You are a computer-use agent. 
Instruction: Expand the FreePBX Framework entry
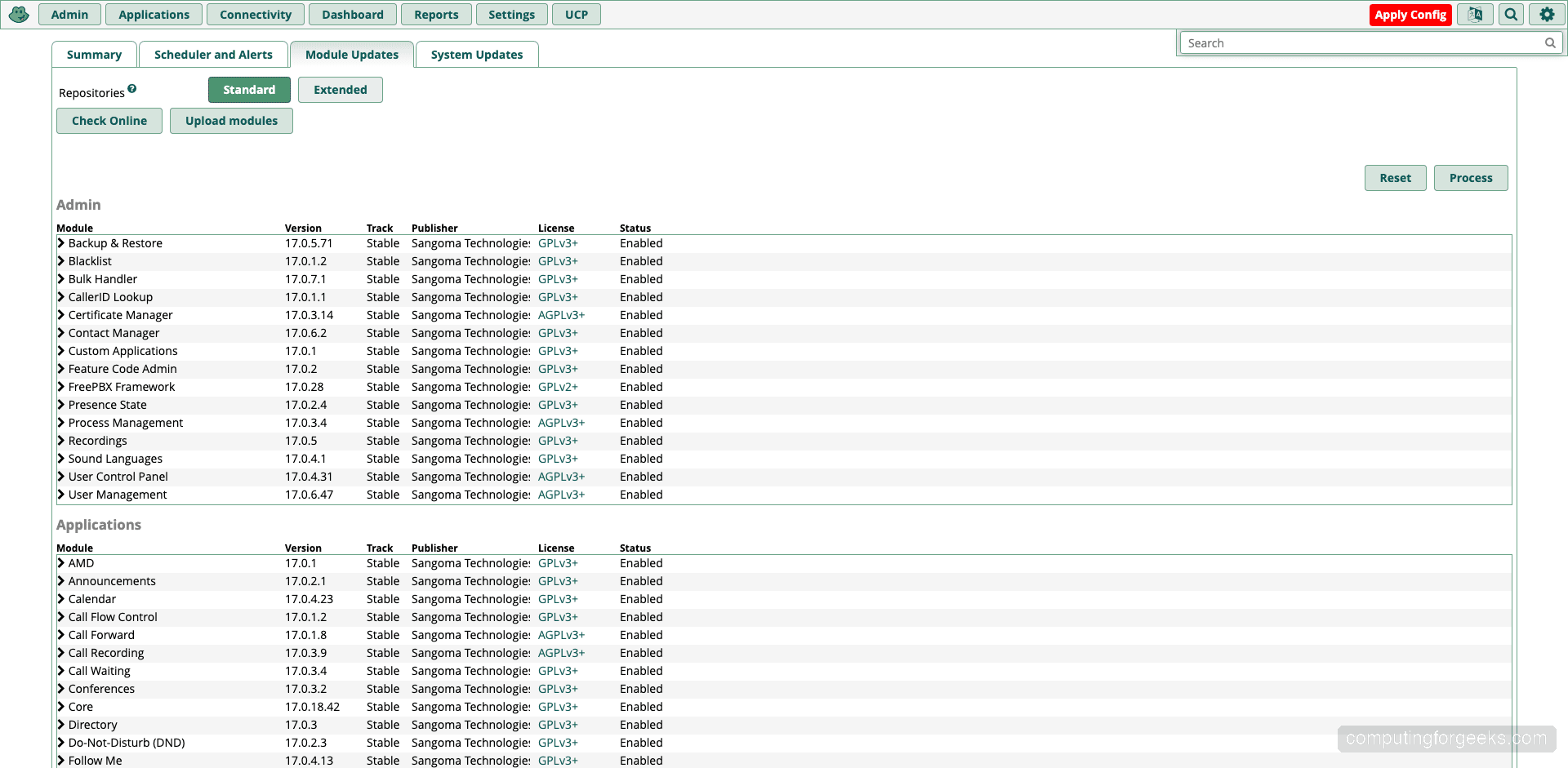tap(61, 387)
